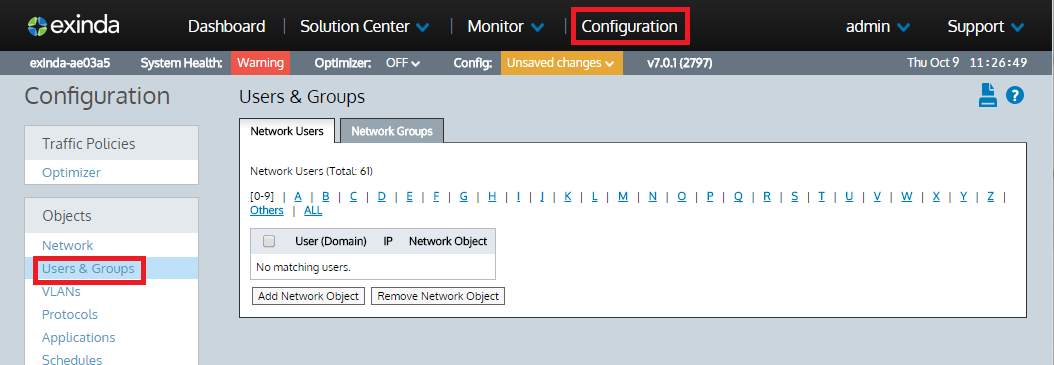
Task: Expand the Monitor dropdown
Action: [506, 26]
